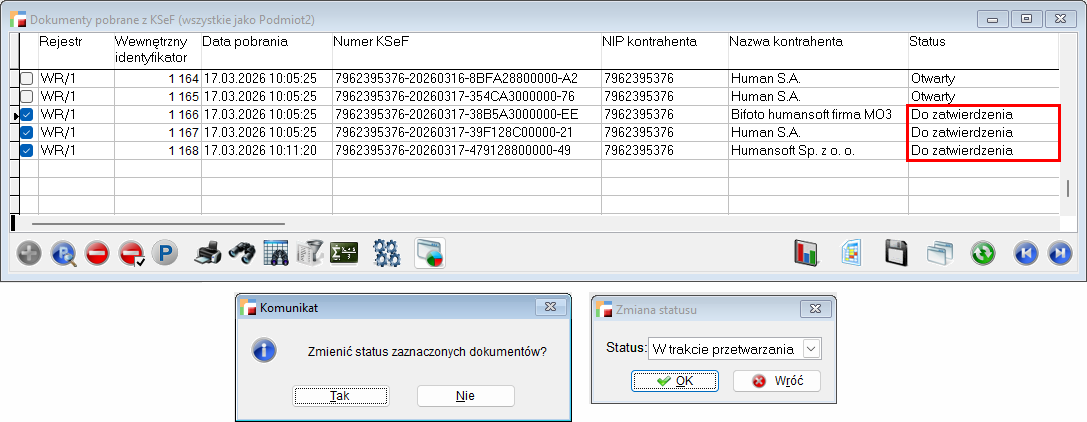Screen dimensions: 1087x422
Task: Open search with the binoculars icon
Action: click(x=241, y=253)
